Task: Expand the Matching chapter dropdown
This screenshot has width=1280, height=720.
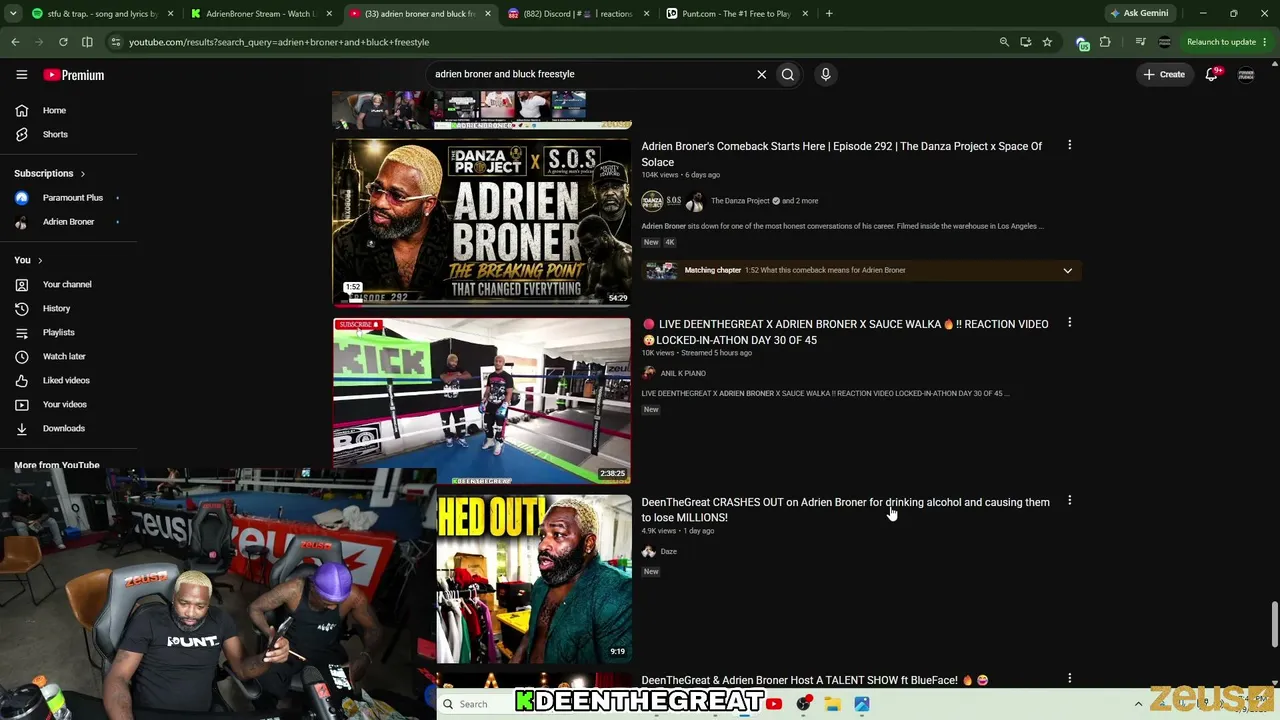Action: coord(1067,270)
